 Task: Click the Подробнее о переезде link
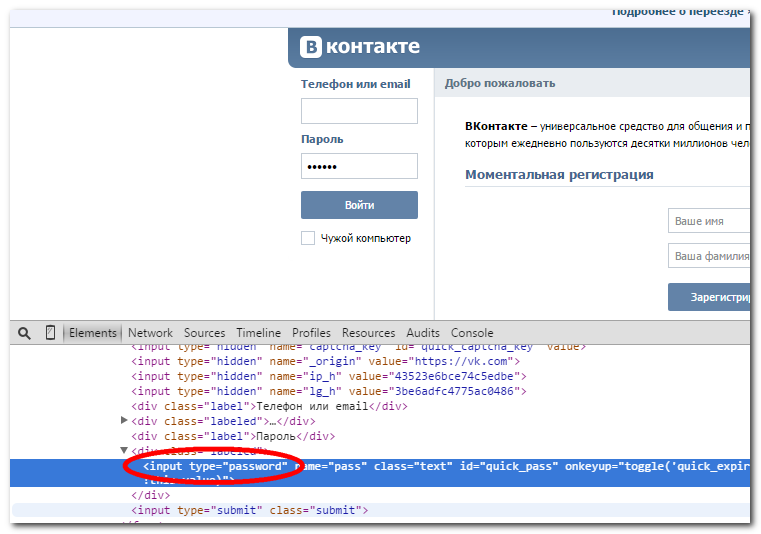[x=680, y=12]
